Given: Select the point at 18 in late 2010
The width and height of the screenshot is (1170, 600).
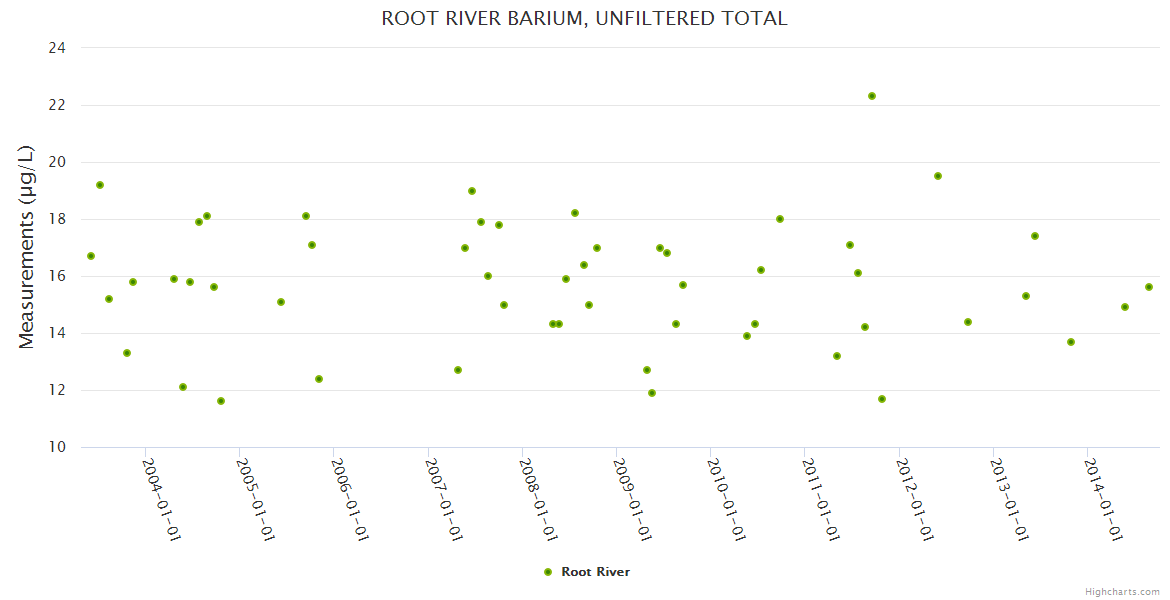Looking at the screenshot, I should (x=780, y=219).
